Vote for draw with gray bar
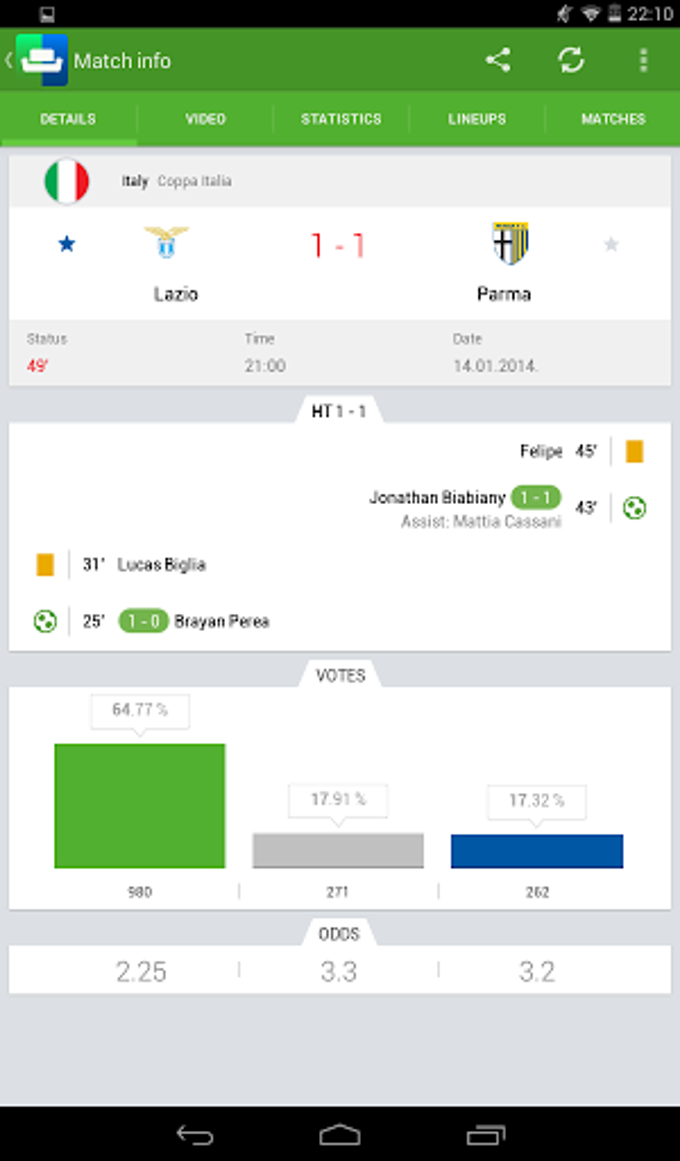This screenshot has width=680, height=1161. pos(338,850)
